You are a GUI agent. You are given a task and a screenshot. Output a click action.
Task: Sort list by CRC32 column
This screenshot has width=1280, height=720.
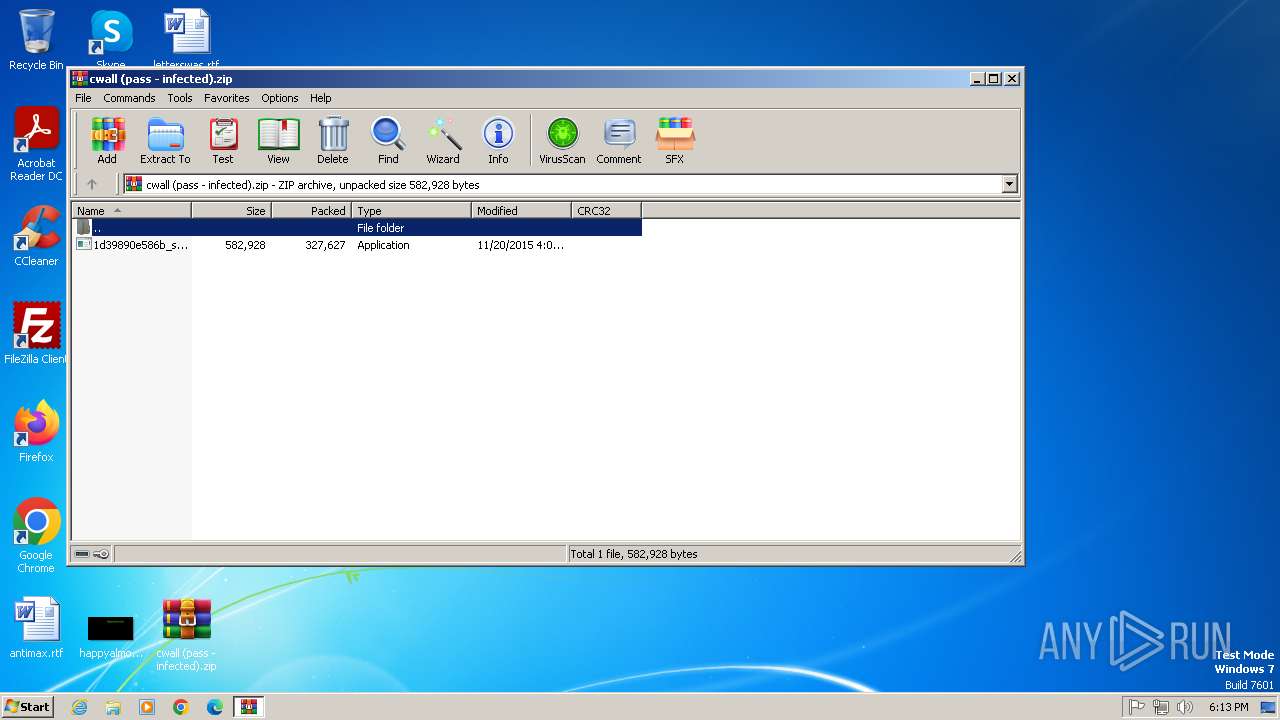(606, 211)
